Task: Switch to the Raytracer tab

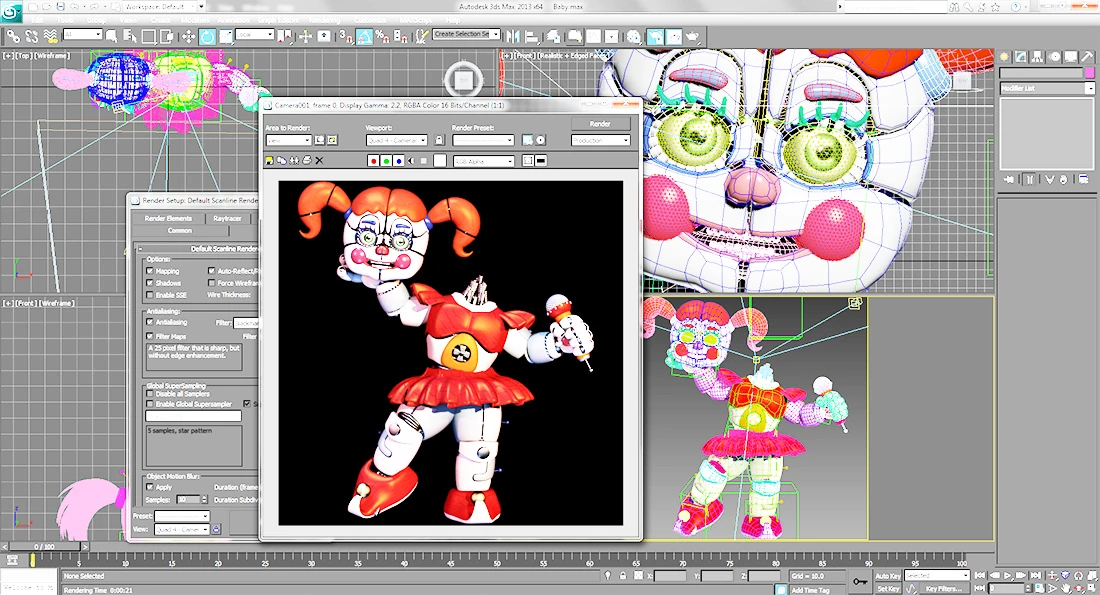Action: click(x=227, y=218)
